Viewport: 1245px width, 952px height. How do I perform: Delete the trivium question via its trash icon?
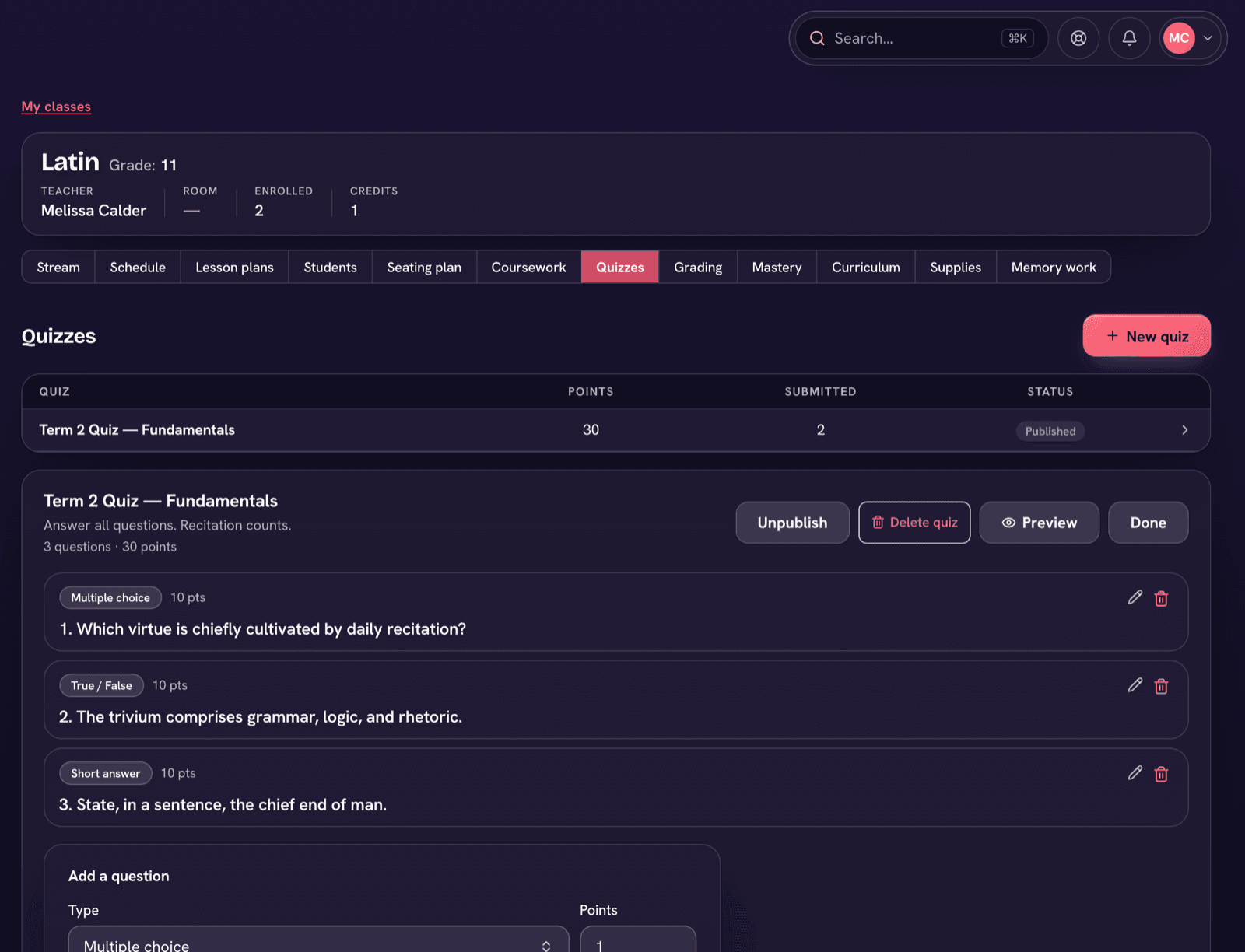(1161, 686)
